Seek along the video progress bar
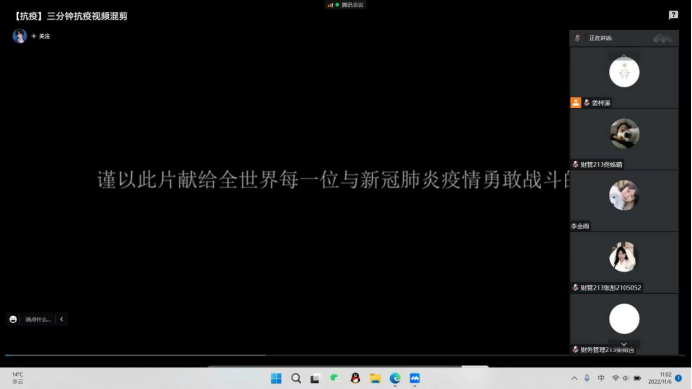692x389 pixels. 287,355
